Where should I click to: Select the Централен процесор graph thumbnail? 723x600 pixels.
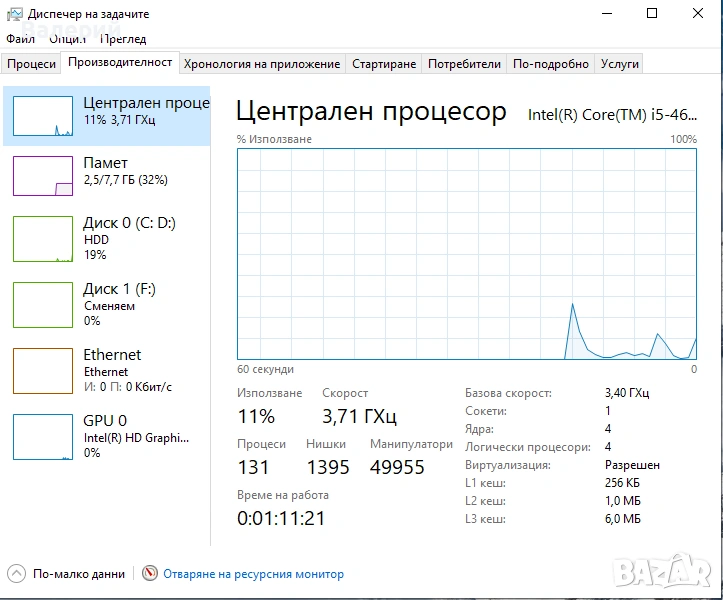point(43,116)
